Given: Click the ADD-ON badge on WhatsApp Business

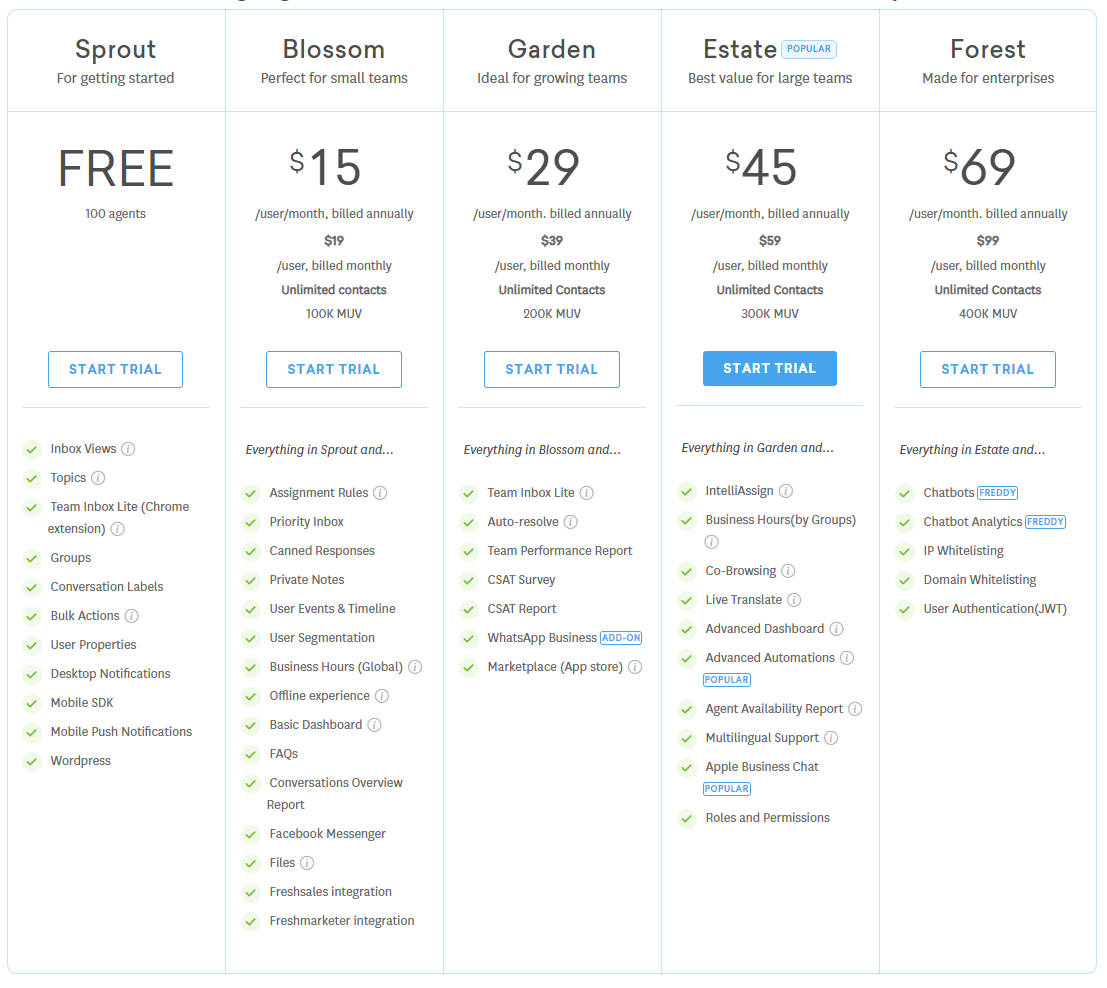Looking at the screenshot, I should (x=621, y=637).
